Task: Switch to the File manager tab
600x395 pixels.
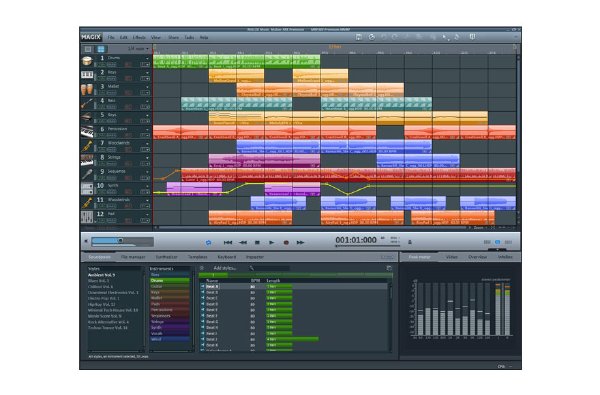Action: (x=133, y=257)
